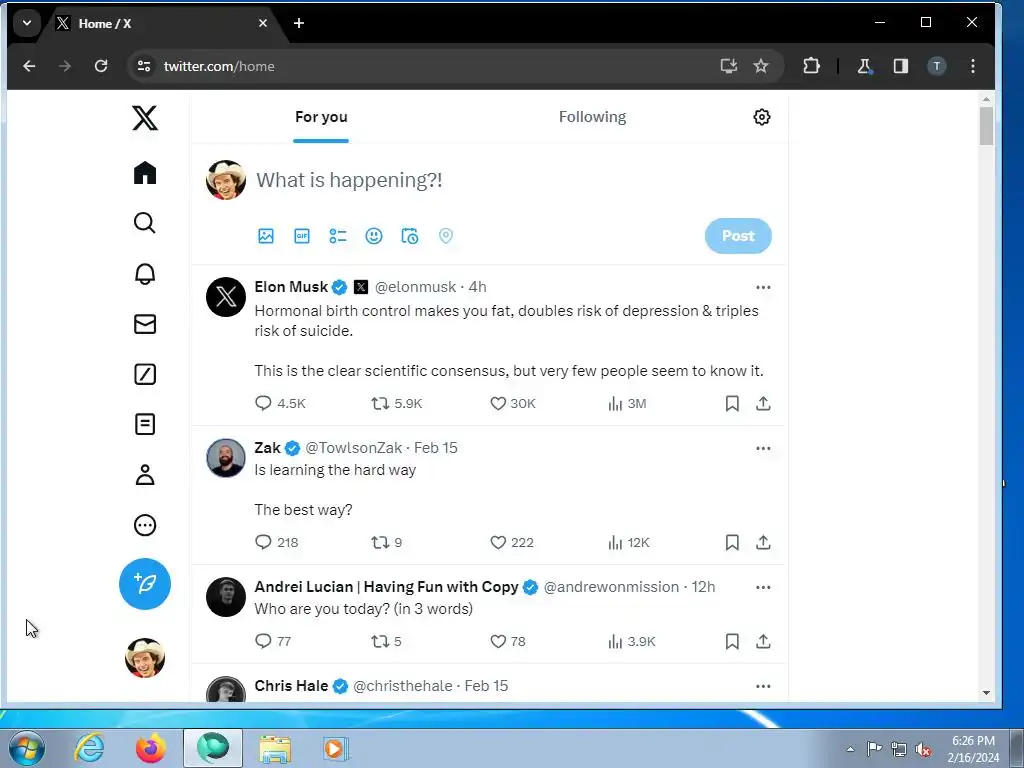Go back in browser toolbar
The image size is (1024, 768).
(29, 66)
